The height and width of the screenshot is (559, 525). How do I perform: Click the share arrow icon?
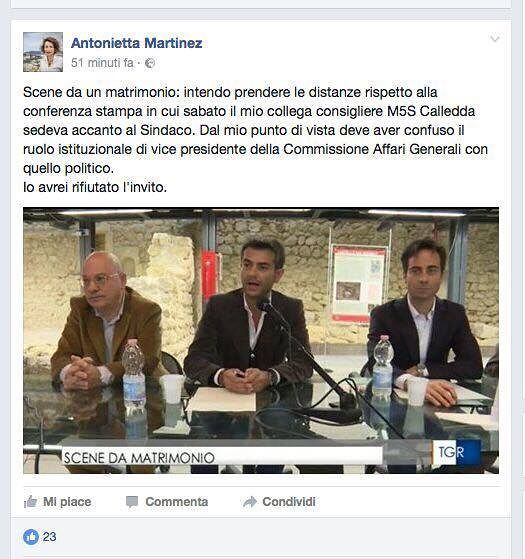(249, 502)
